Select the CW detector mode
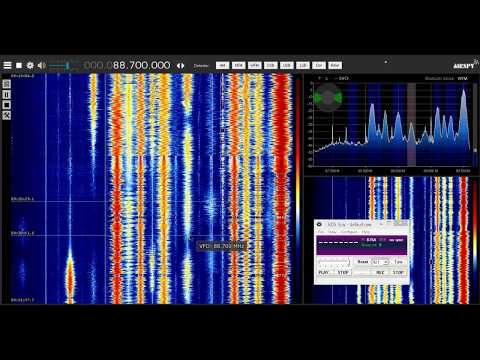 click(x=319, y=65)
